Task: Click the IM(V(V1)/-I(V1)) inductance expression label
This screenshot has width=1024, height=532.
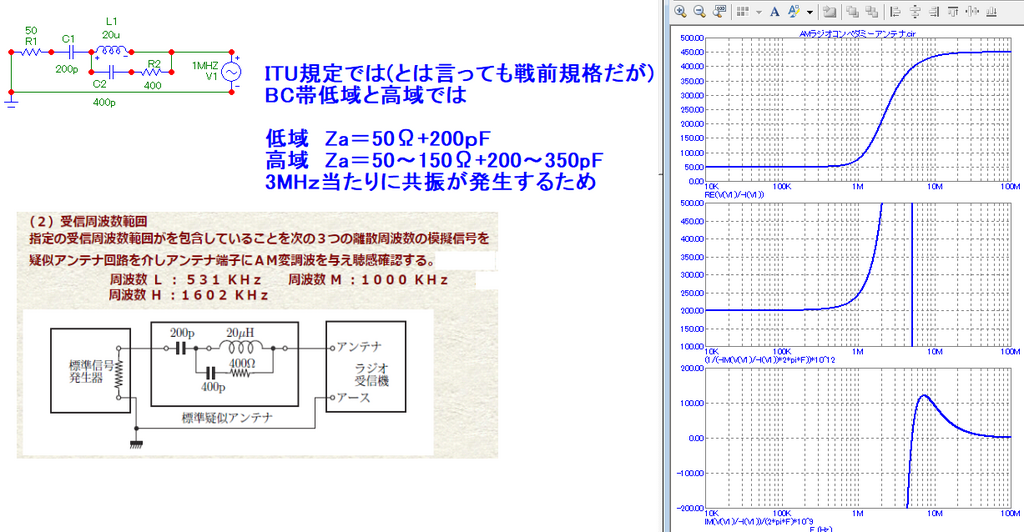Action: 758,521
